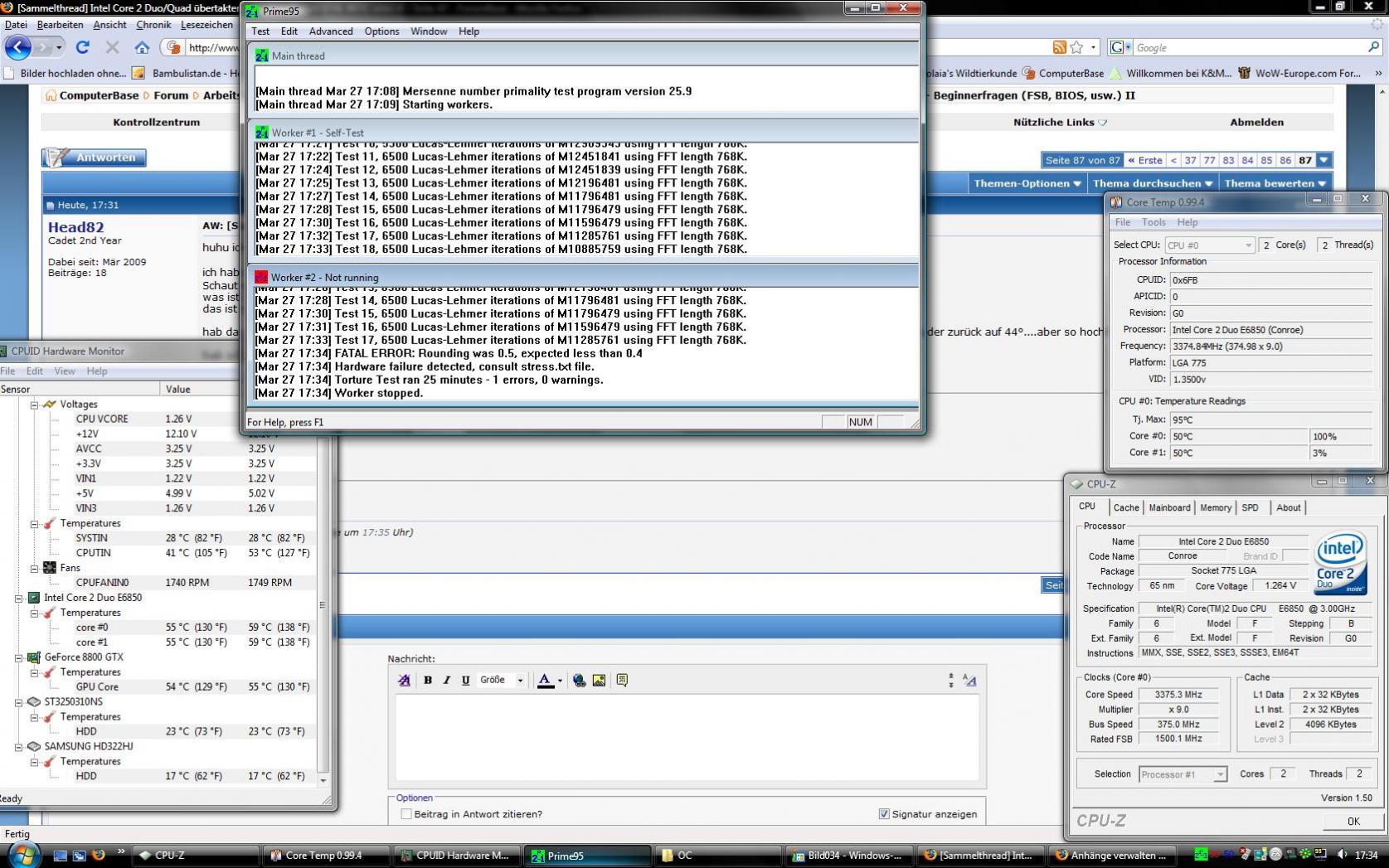Toggle bold in the message editor
This screenshot has width=1389, height=868.
[x=428, y=680]
